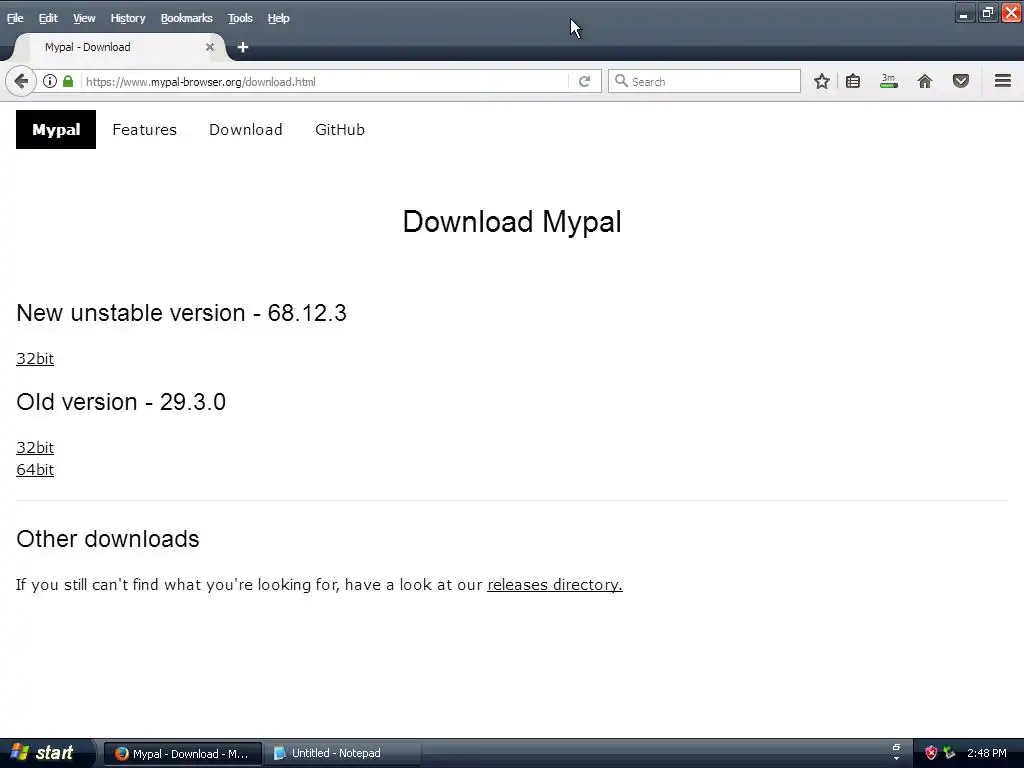
Task: Open a new tab with plus button
Action: [243, 47]
